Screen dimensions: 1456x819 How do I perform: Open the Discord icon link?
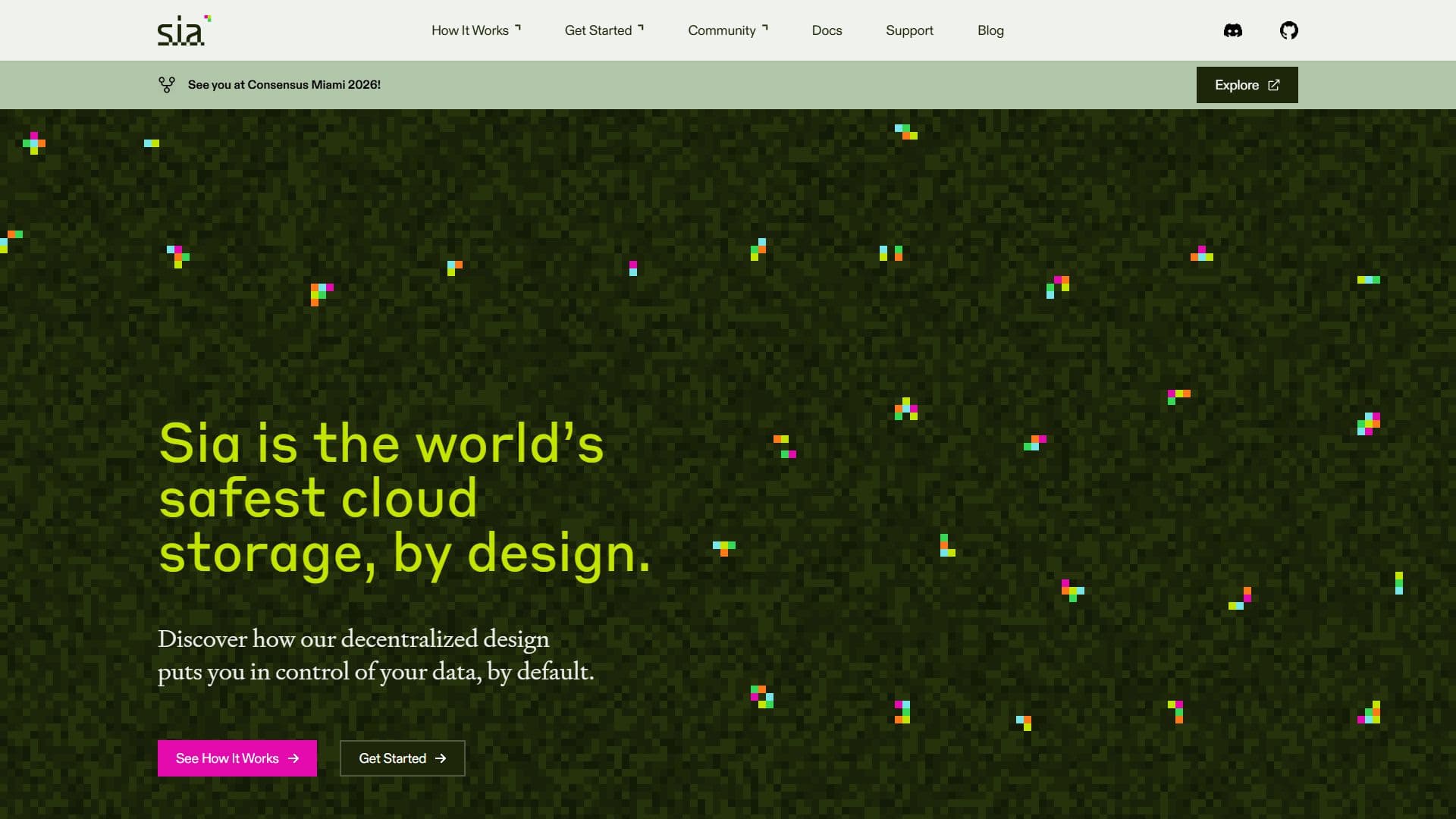[1233, 30]
